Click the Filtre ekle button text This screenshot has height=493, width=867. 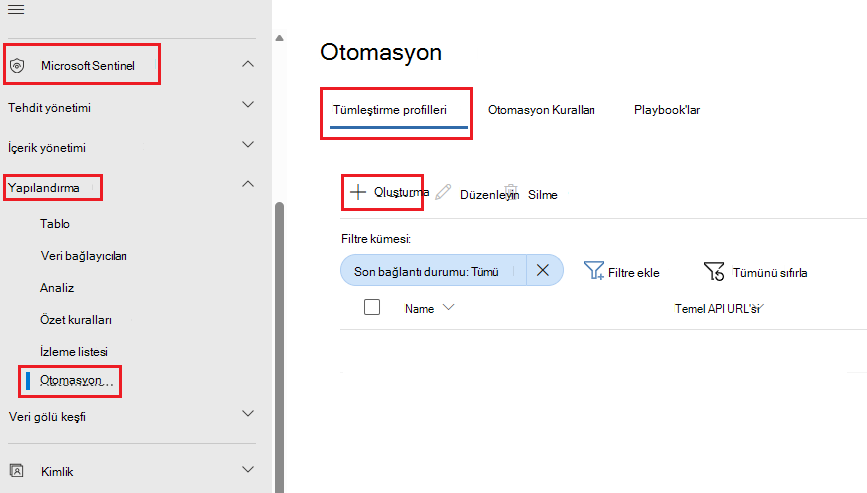point(634,272)
